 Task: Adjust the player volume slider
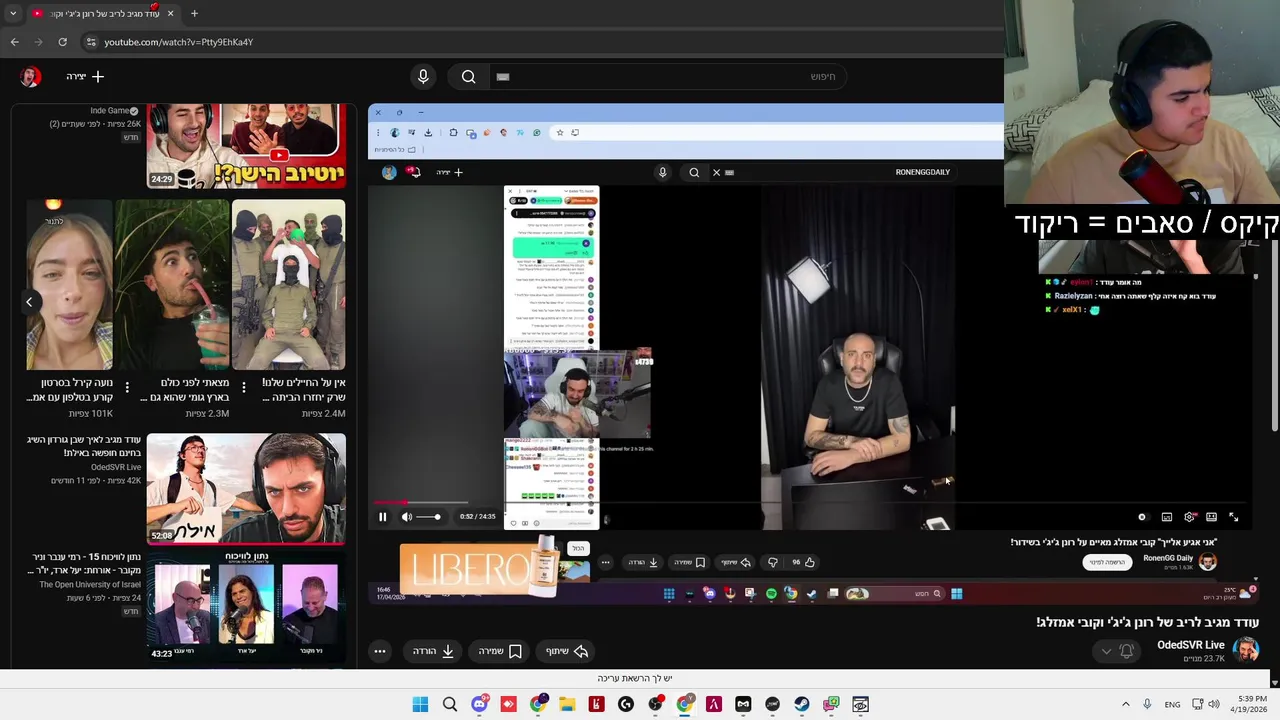point(428,517)
